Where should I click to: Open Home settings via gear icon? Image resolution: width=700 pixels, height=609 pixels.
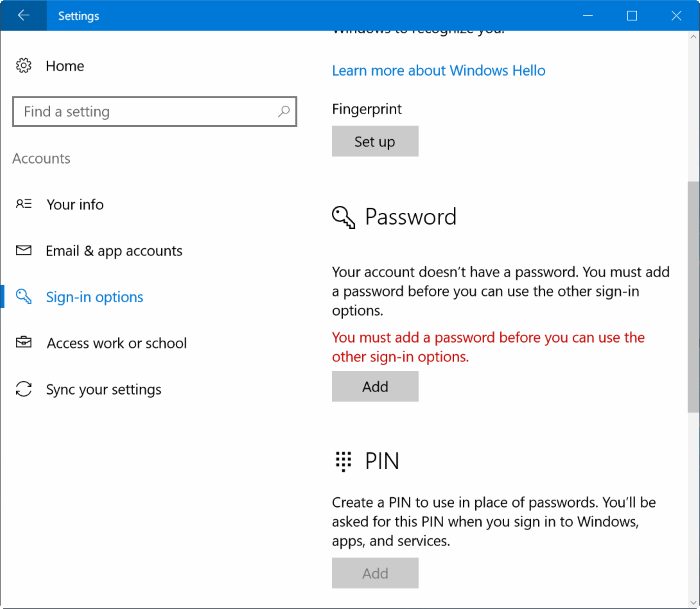pos(24,66)
